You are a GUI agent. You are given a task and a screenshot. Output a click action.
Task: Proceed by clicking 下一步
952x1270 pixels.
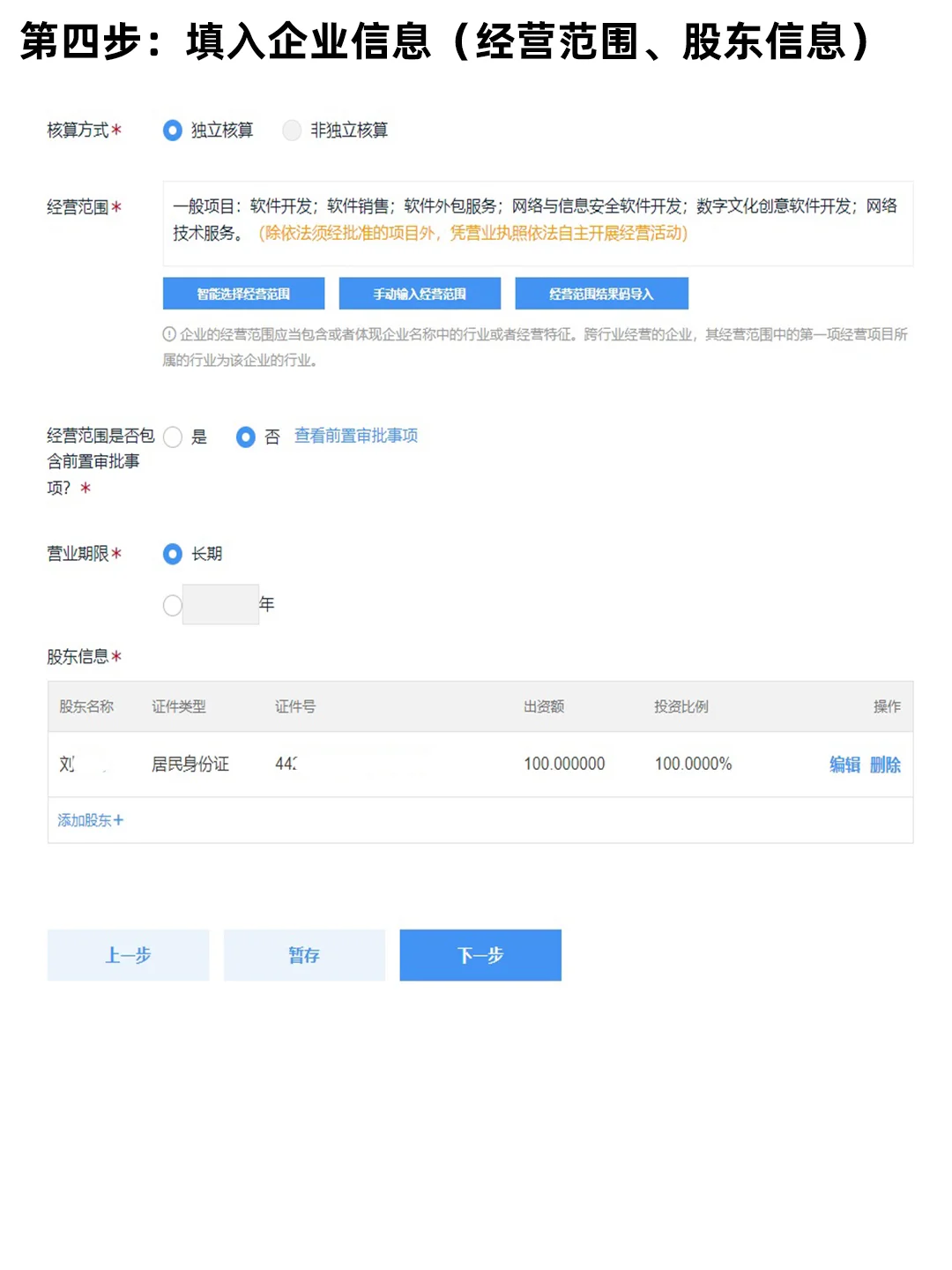[x=480, y=955]
